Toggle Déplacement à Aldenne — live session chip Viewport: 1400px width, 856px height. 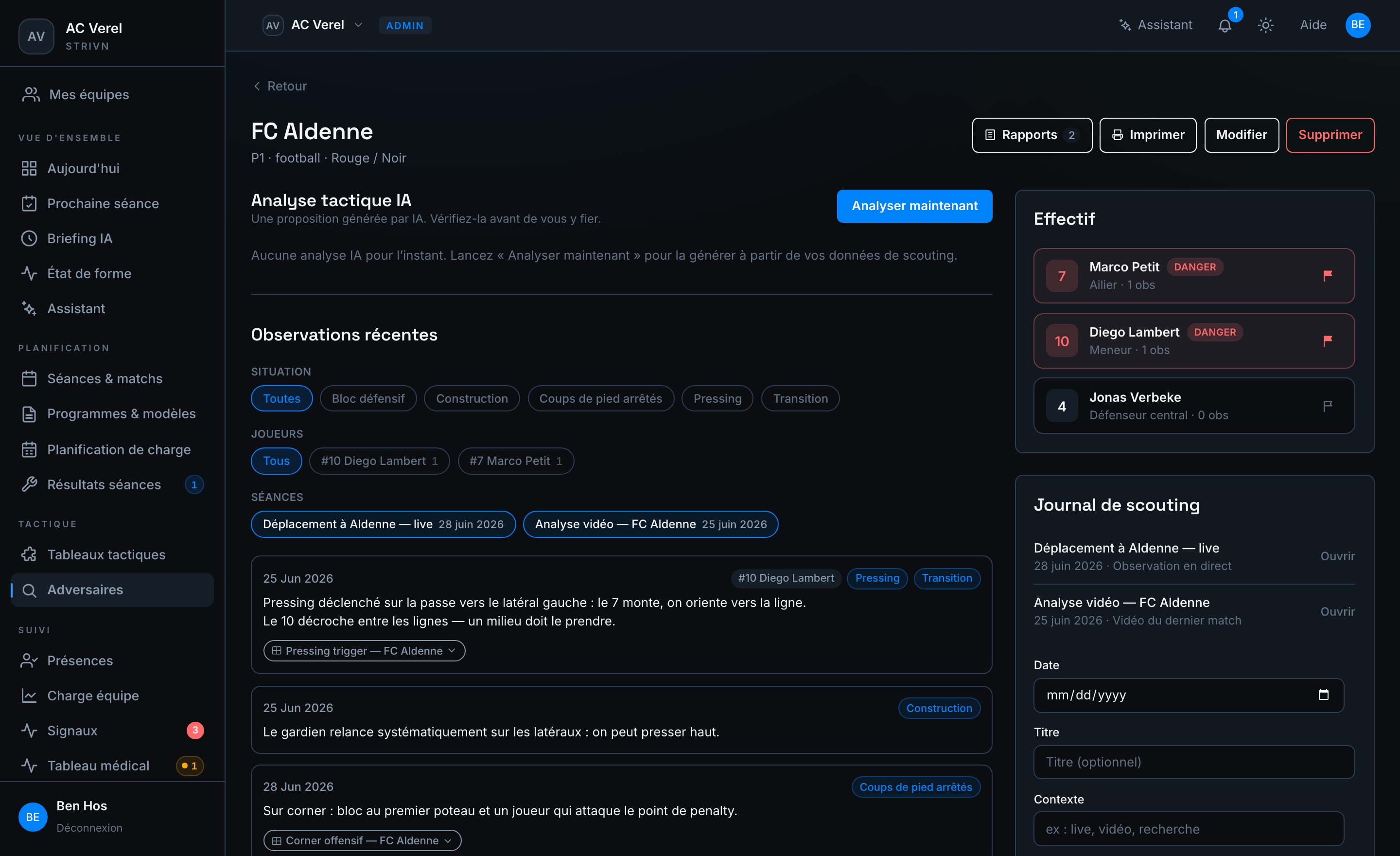coord(383,524)
